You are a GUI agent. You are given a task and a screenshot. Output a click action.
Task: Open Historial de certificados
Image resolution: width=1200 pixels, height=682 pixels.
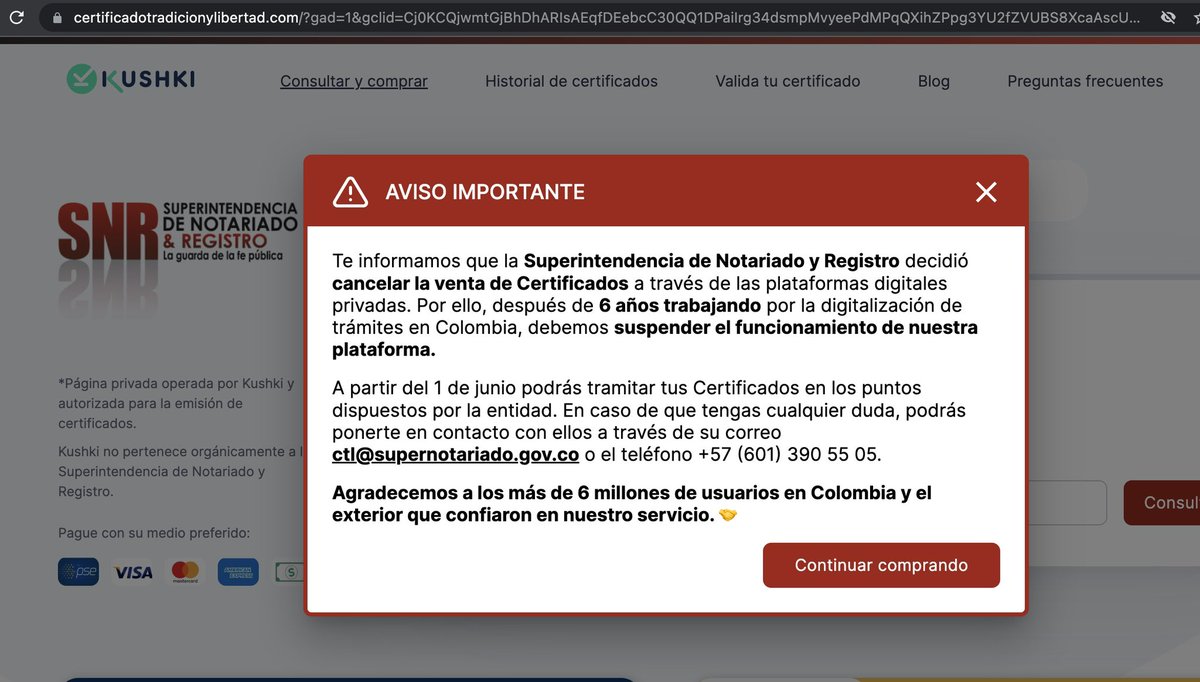(x=571, y=81)
